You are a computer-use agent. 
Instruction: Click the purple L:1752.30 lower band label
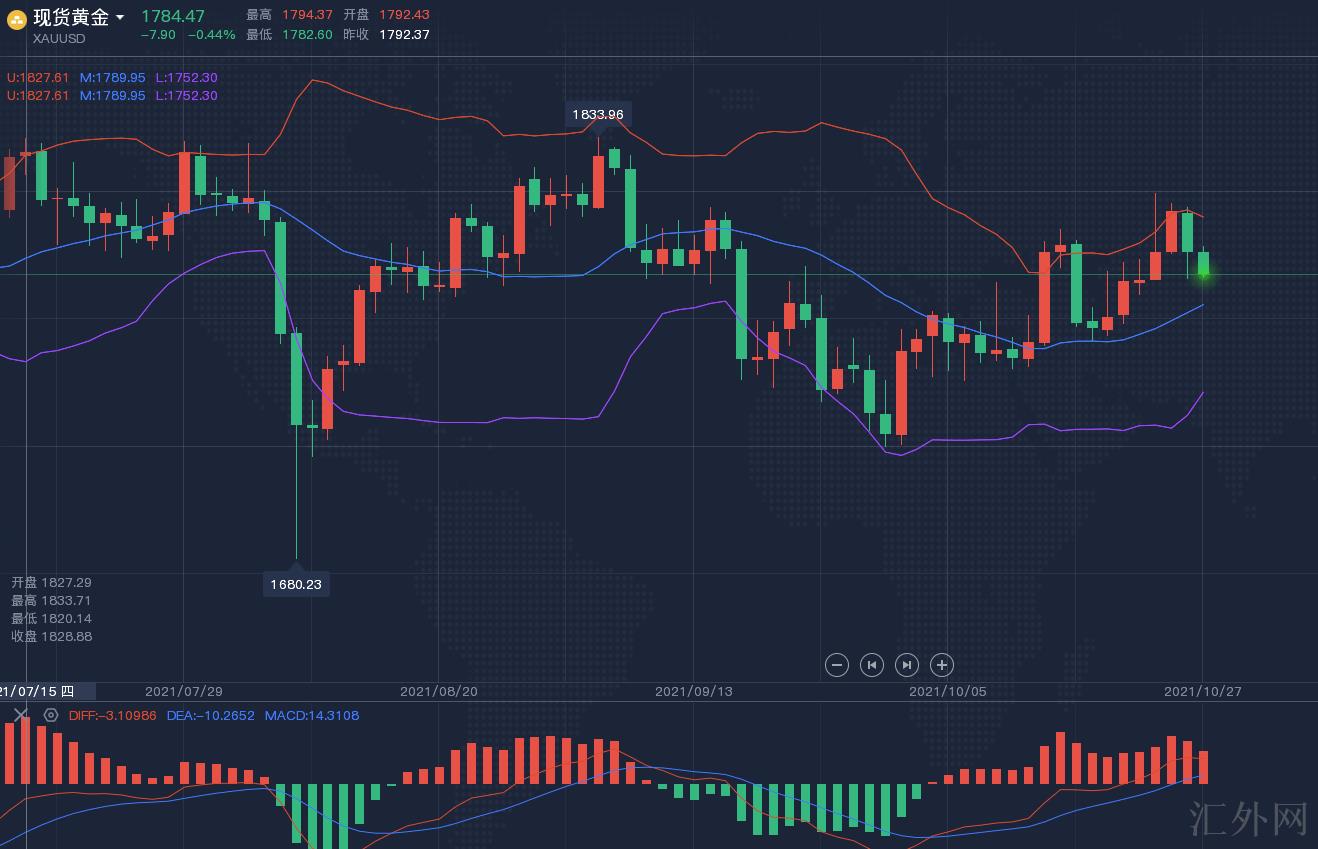(186, 77)
